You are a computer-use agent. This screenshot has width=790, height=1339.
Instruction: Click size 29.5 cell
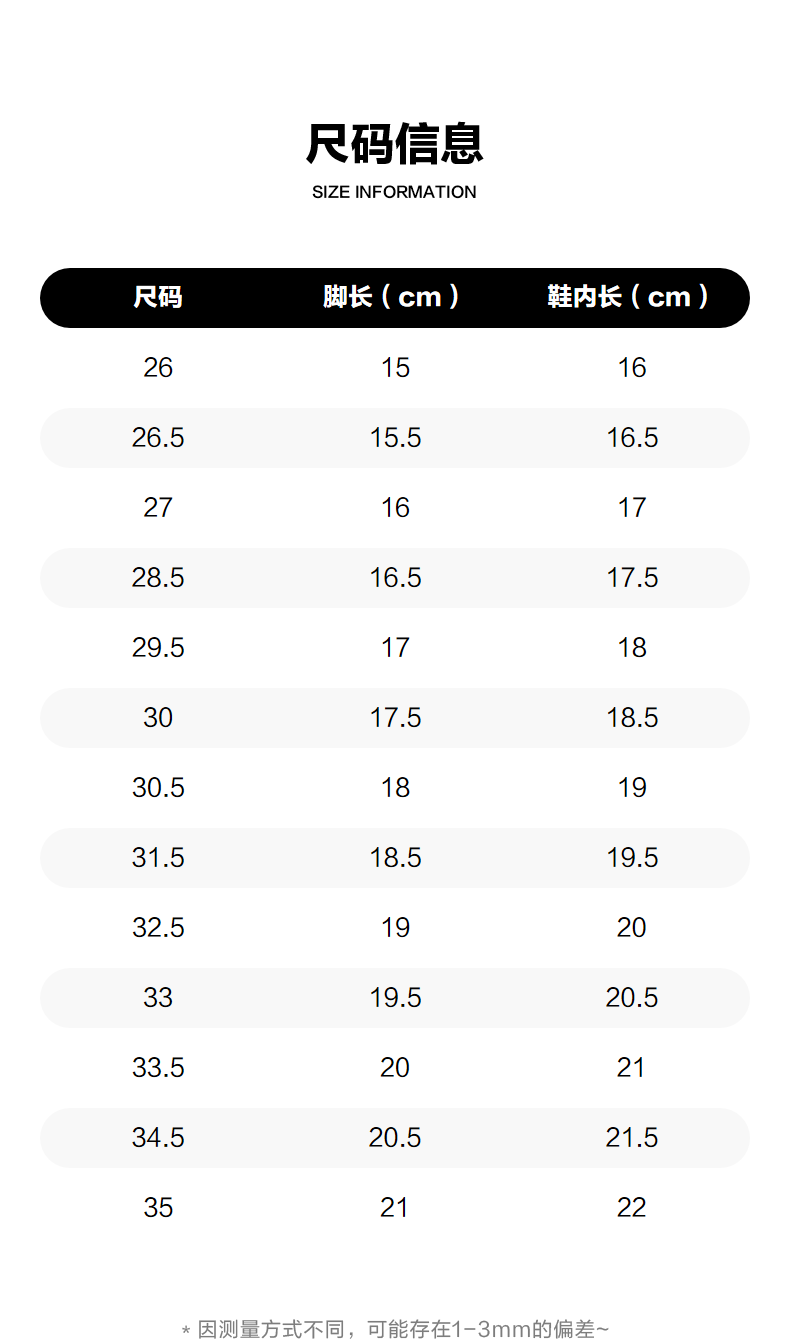click(x=158, y=648)
